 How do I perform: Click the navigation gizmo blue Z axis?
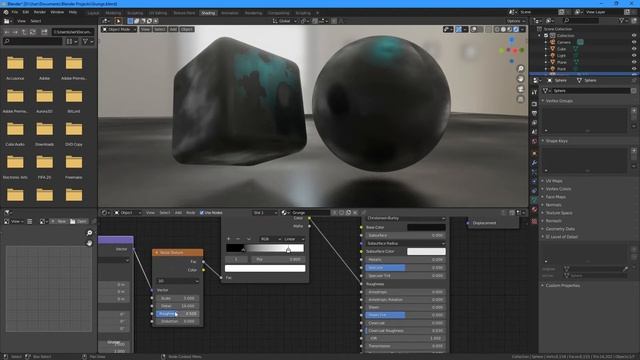click(512, 40)
